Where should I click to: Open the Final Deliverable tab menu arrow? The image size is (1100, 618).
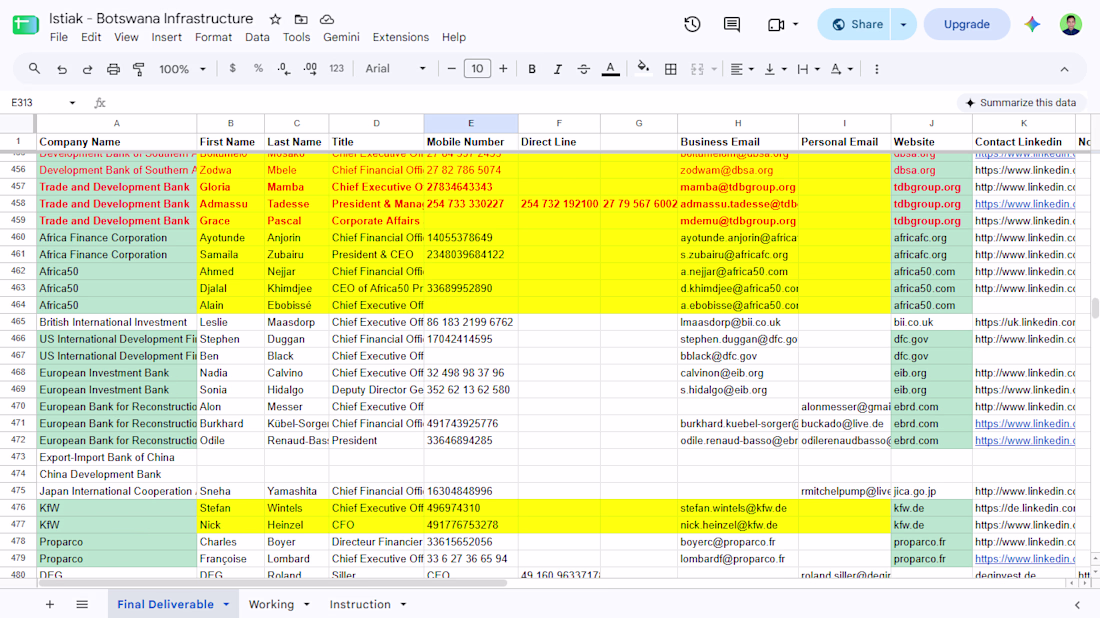(x=226, y=604)
